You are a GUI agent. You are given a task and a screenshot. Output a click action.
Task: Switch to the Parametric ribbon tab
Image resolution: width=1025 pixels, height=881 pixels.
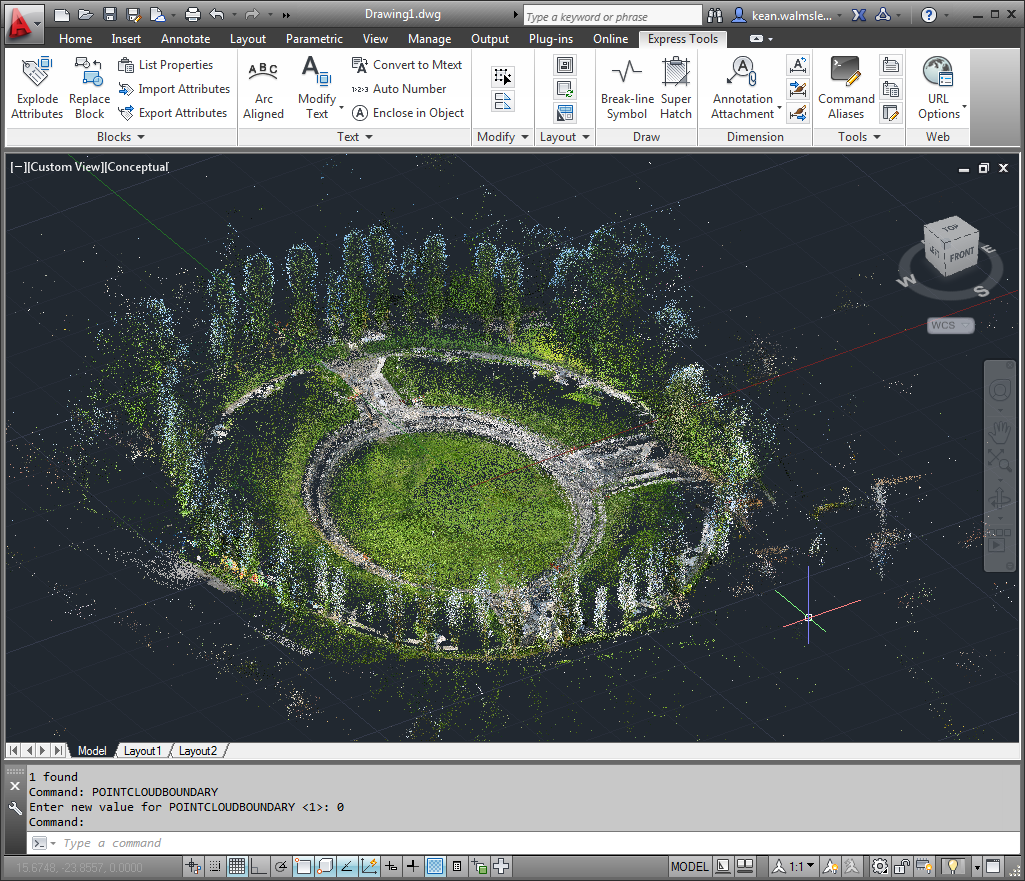coord(314,39)
